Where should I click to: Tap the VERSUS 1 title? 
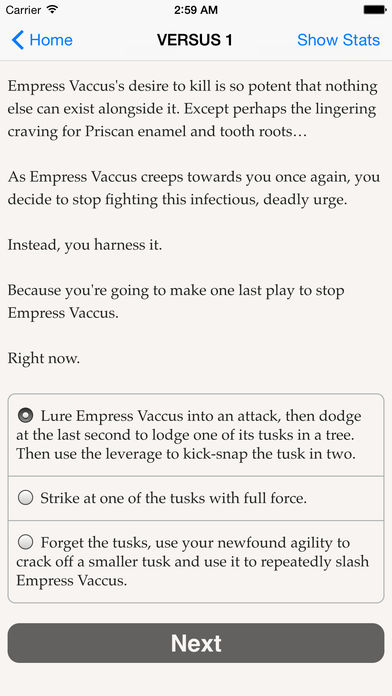click(x=194, y=40)
